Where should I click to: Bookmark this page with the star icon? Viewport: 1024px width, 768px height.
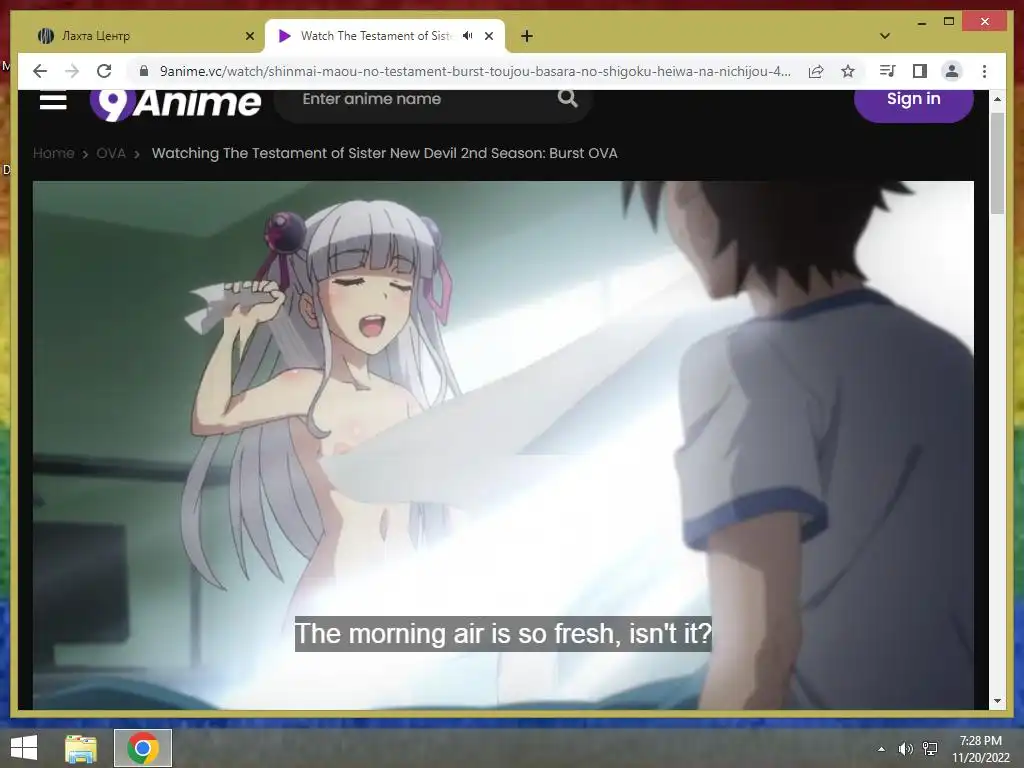pyautogui.click(x=848, y=71)
